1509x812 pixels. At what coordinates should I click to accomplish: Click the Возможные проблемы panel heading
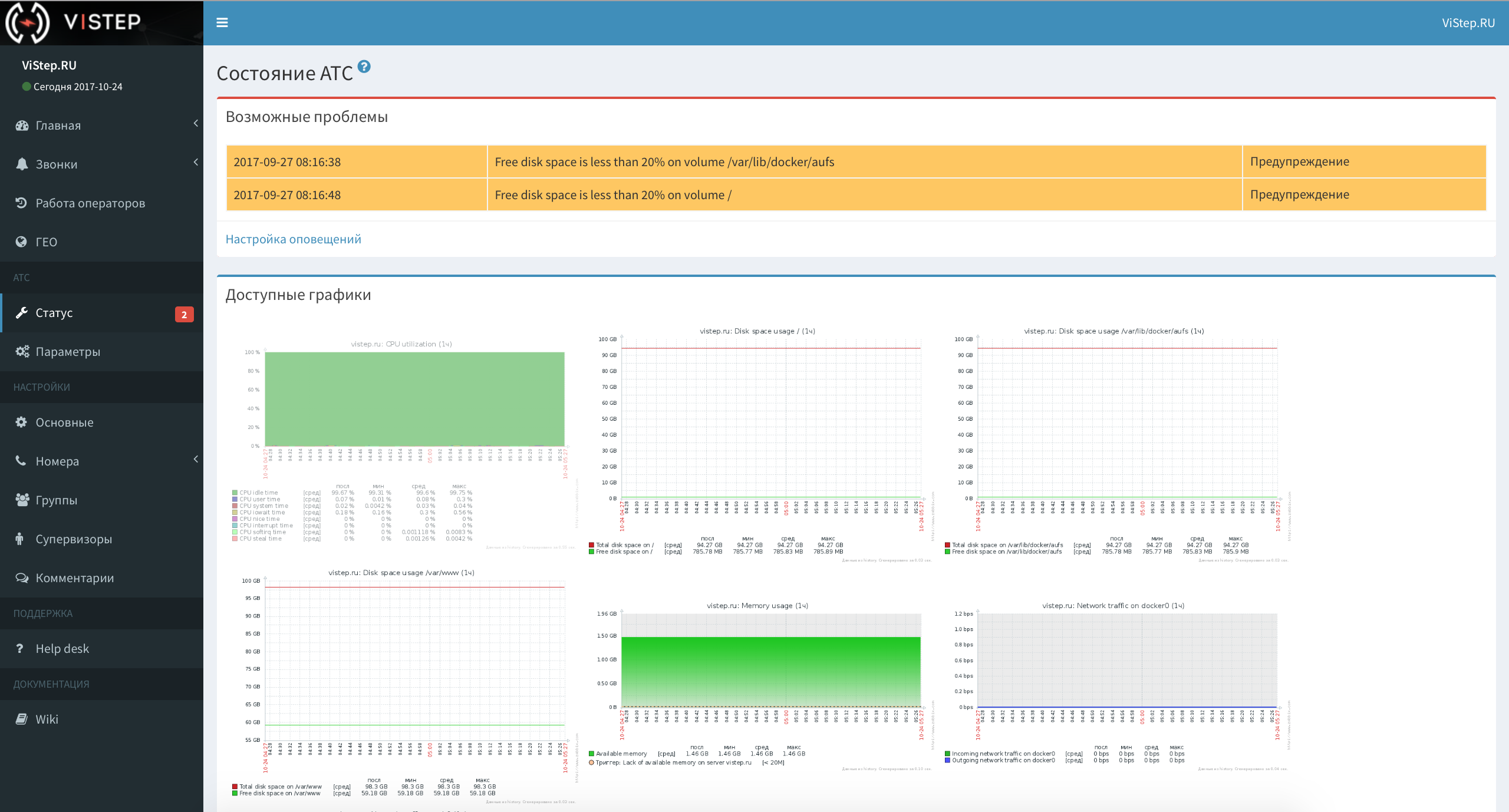(307, 116)
